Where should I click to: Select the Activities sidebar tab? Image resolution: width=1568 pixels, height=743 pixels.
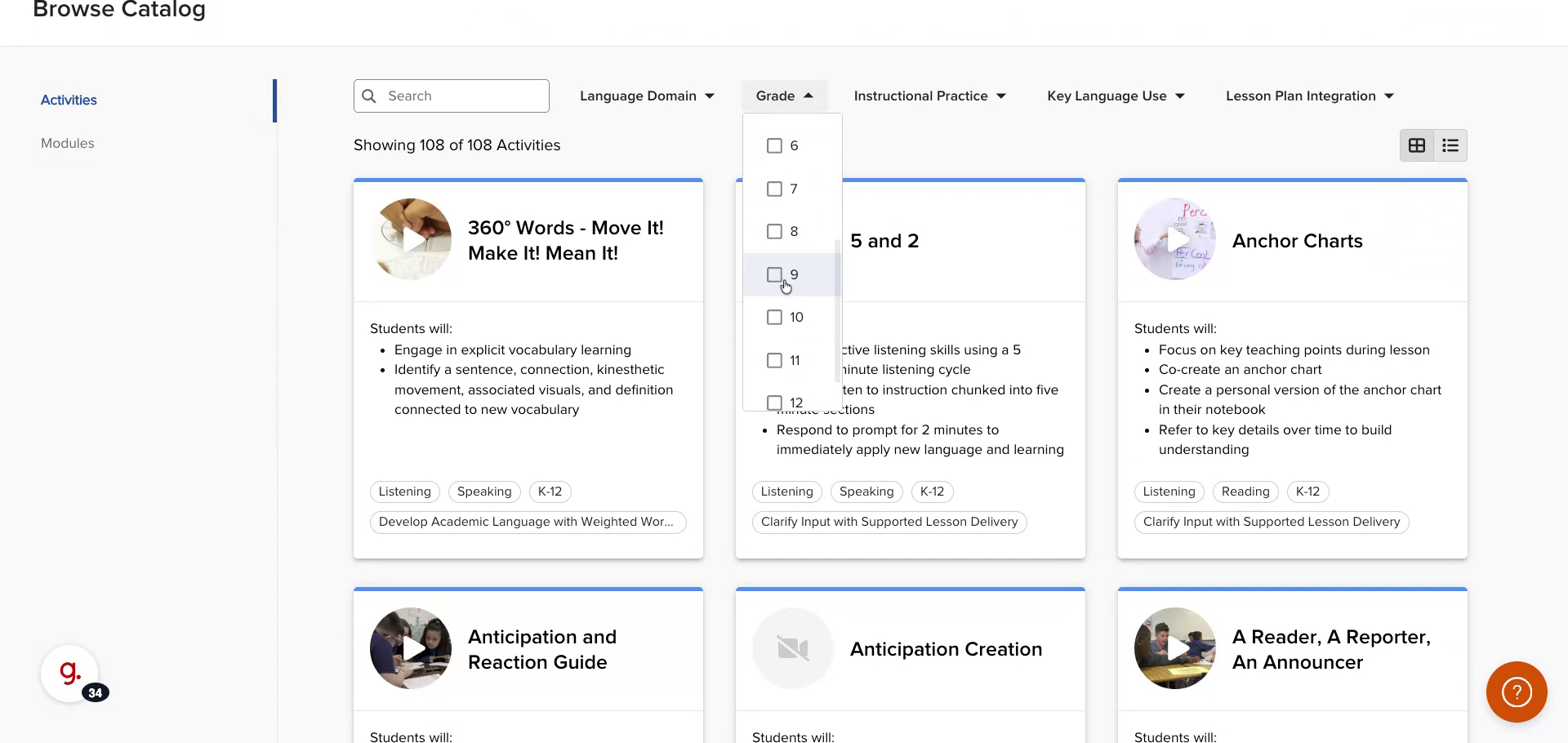click(69, 100)
